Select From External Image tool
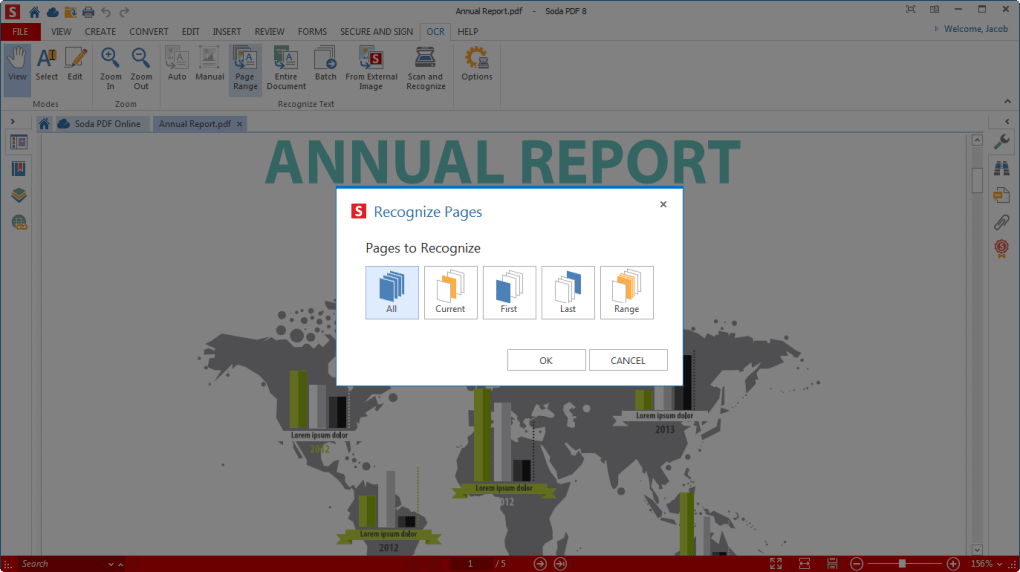Screen dimensions: 1020x572 (371, 69)
